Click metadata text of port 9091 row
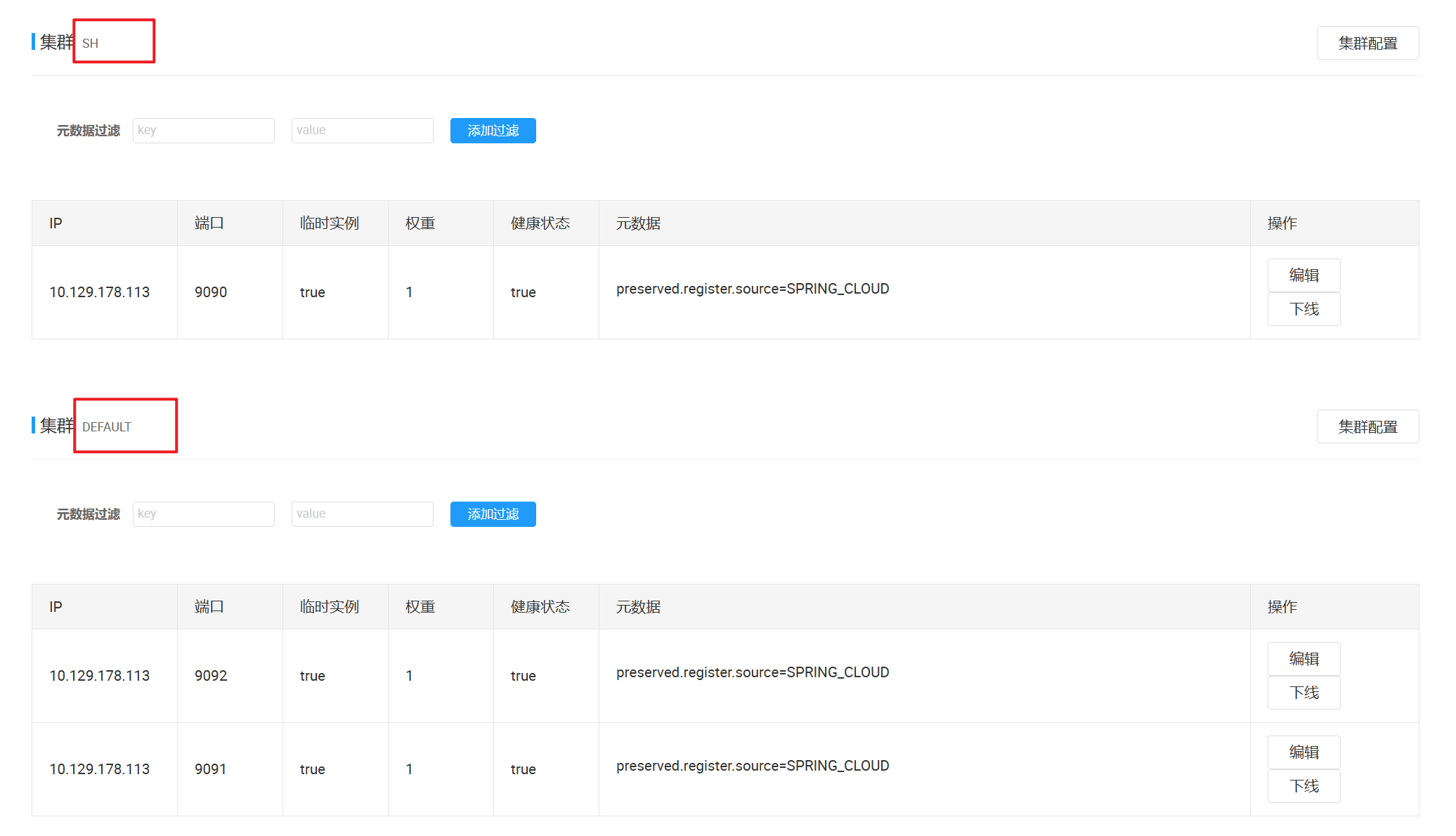 click(752, 766)
